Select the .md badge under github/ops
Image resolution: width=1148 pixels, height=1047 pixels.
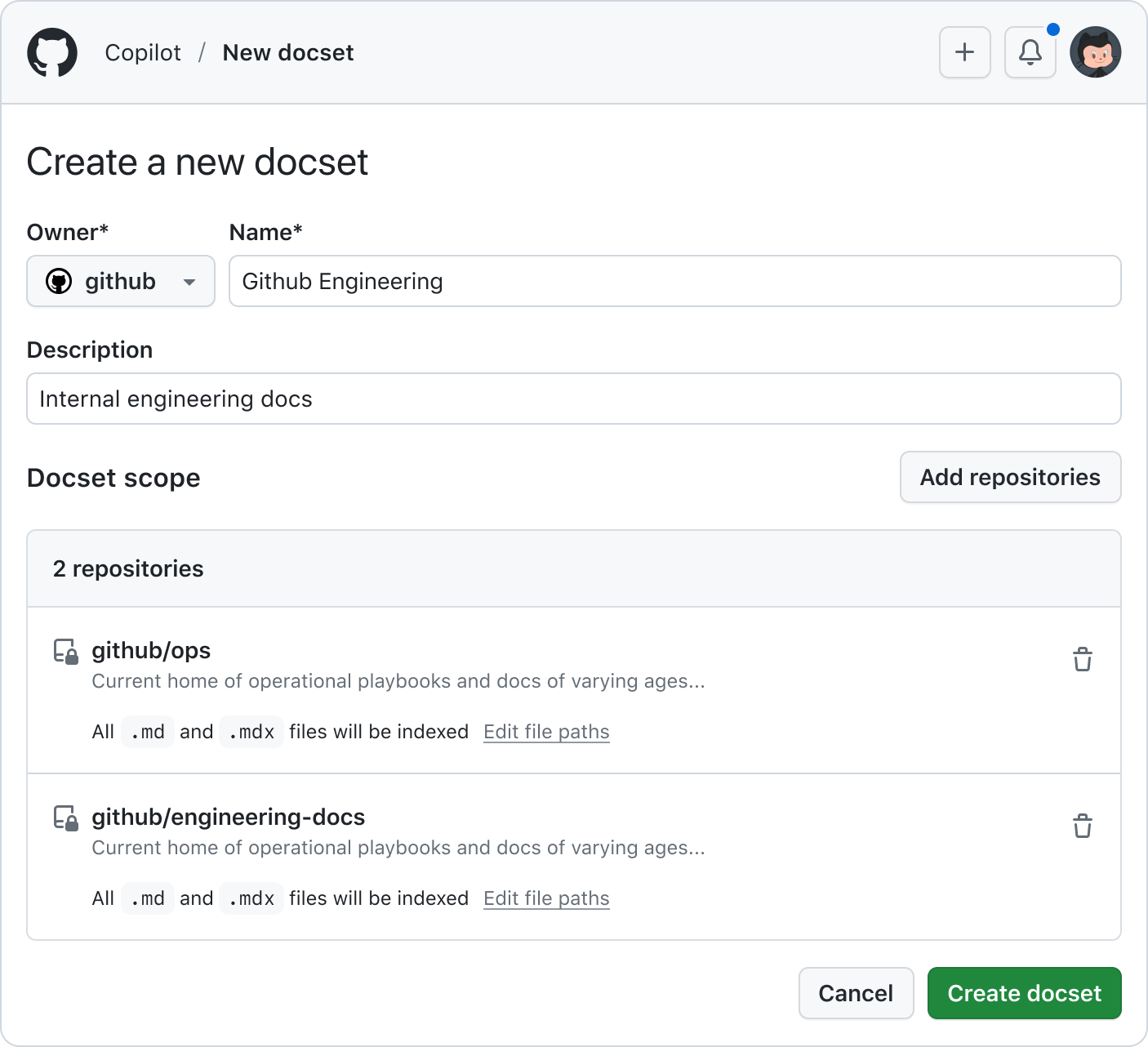147,732
